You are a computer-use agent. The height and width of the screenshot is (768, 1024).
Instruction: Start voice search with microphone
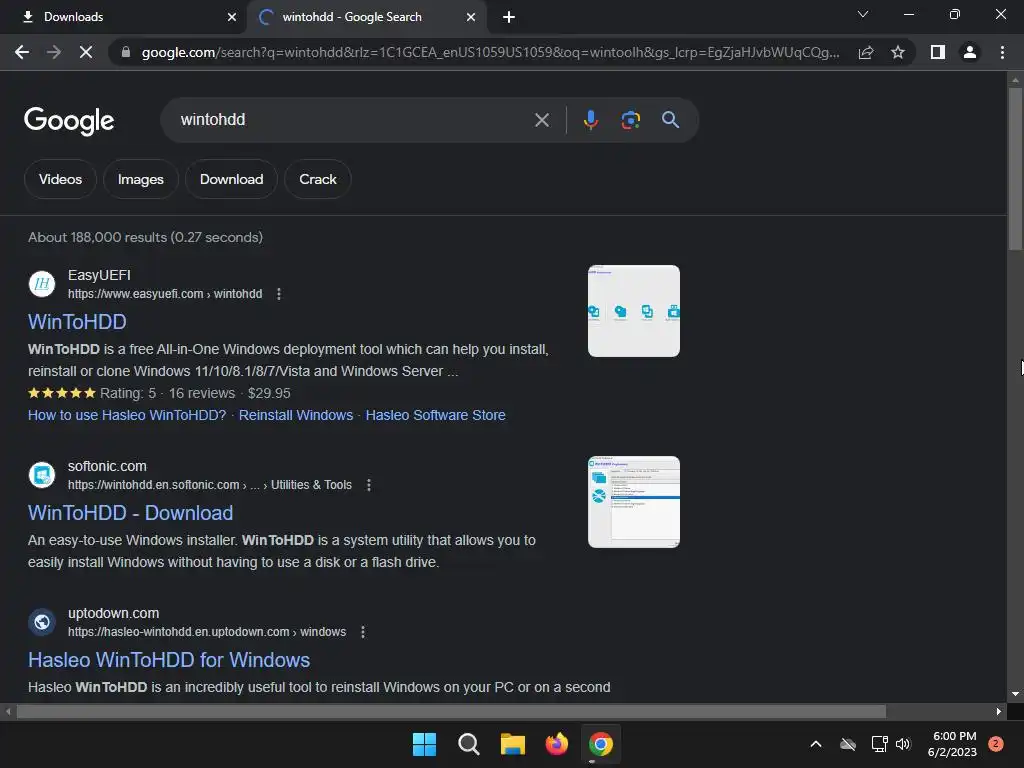coord(591,120)
